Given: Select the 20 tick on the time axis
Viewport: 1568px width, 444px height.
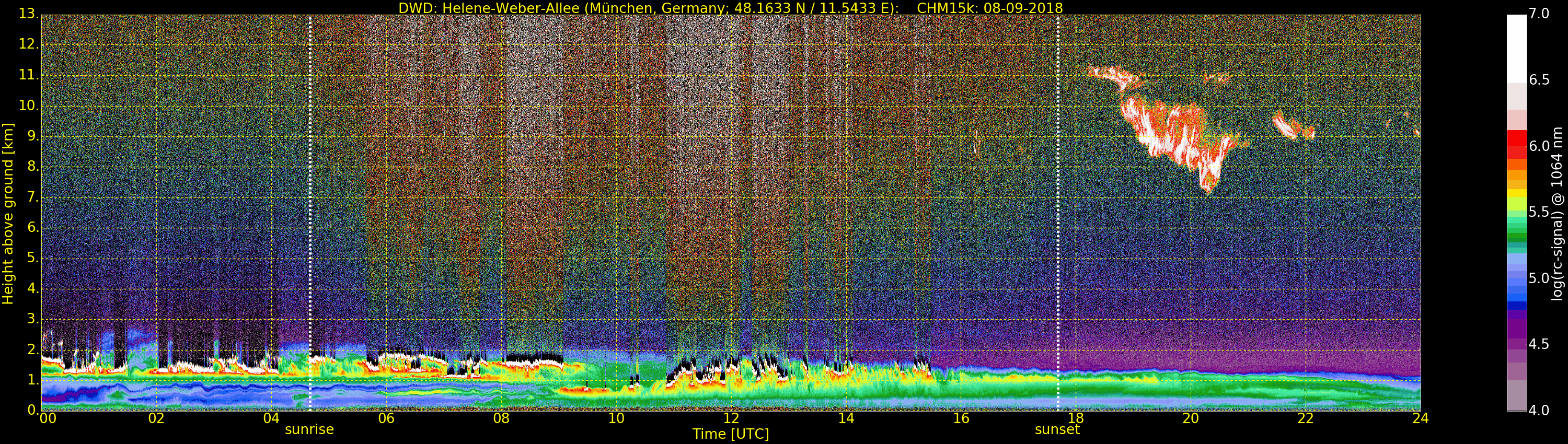Looking at the screenshot, I should coord(1191,418).
